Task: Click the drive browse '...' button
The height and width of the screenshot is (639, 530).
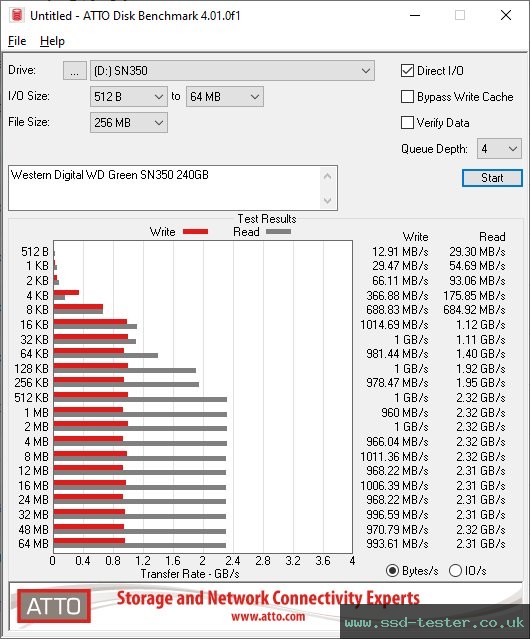Action: (x=75, y=71)
